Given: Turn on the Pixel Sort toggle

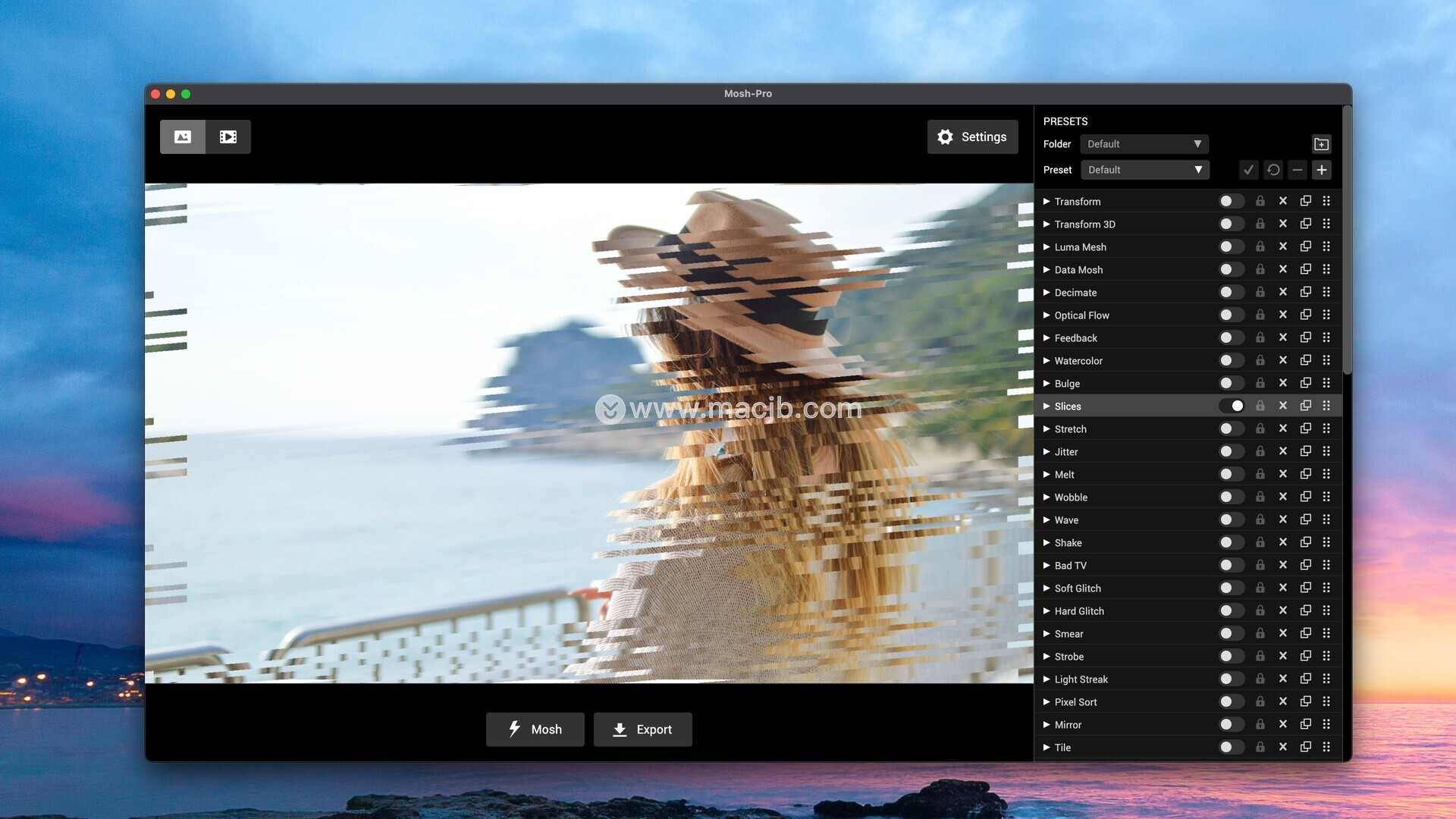Looking at the screenshot, I should [x=1232, y=701].
